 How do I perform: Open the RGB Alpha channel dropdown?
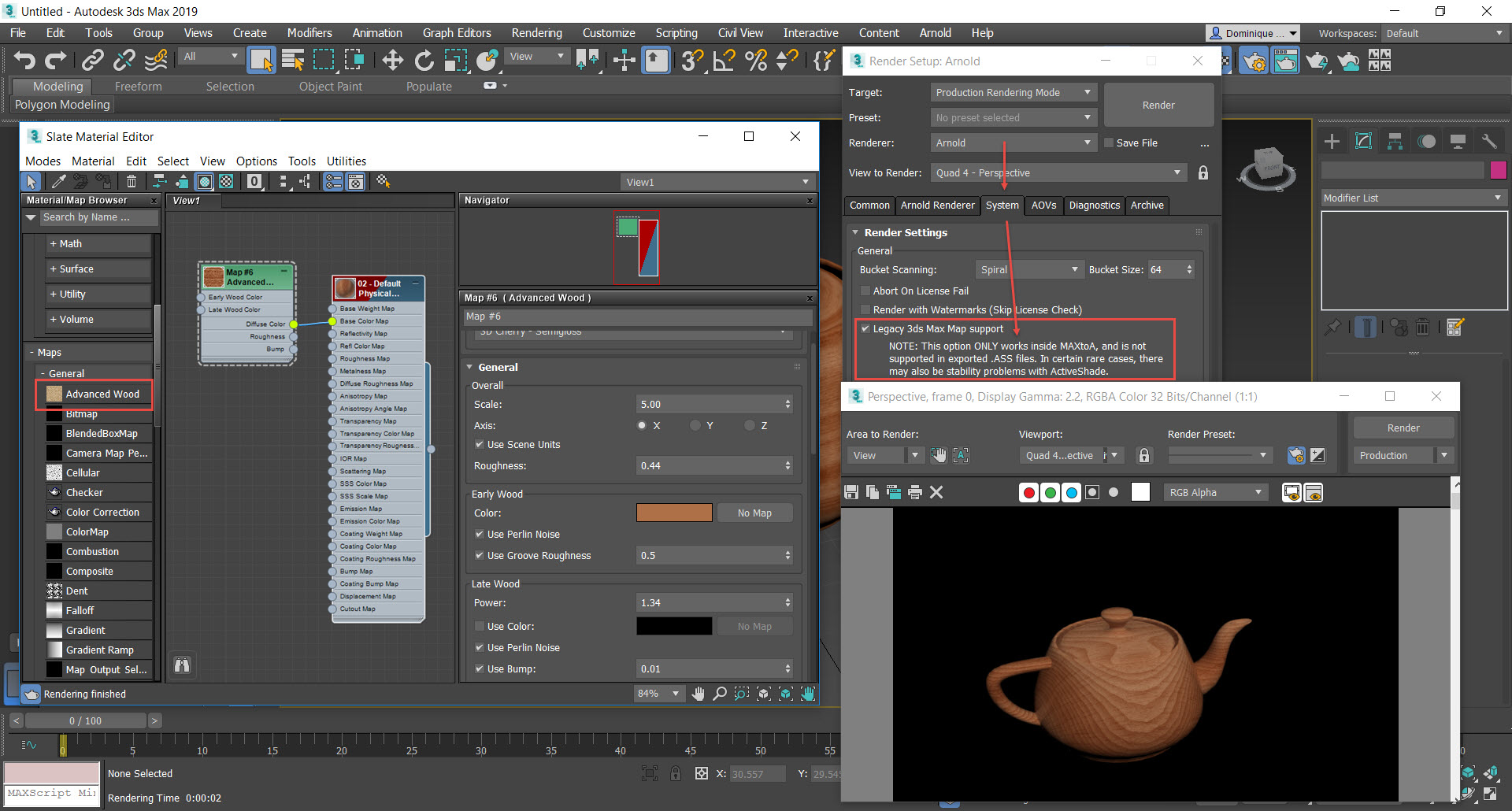click(1215, 493)
